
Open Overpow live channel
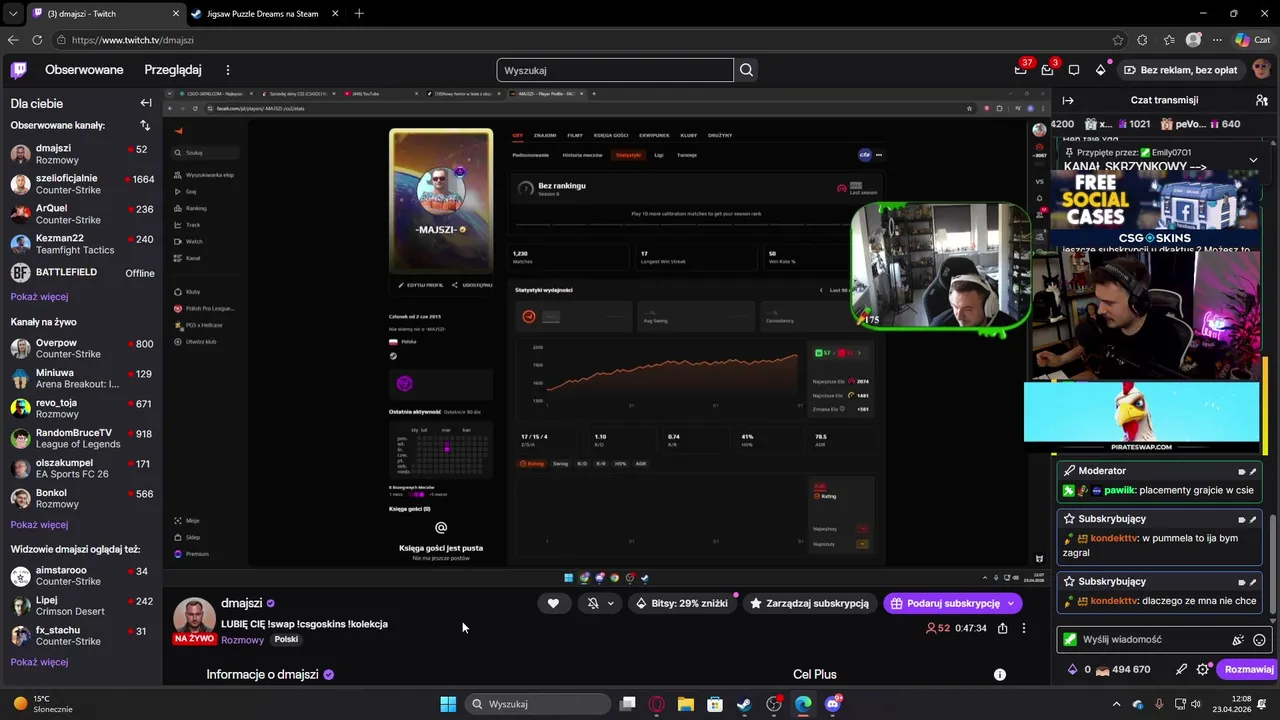pyautogui.click(x=82, y=348)
